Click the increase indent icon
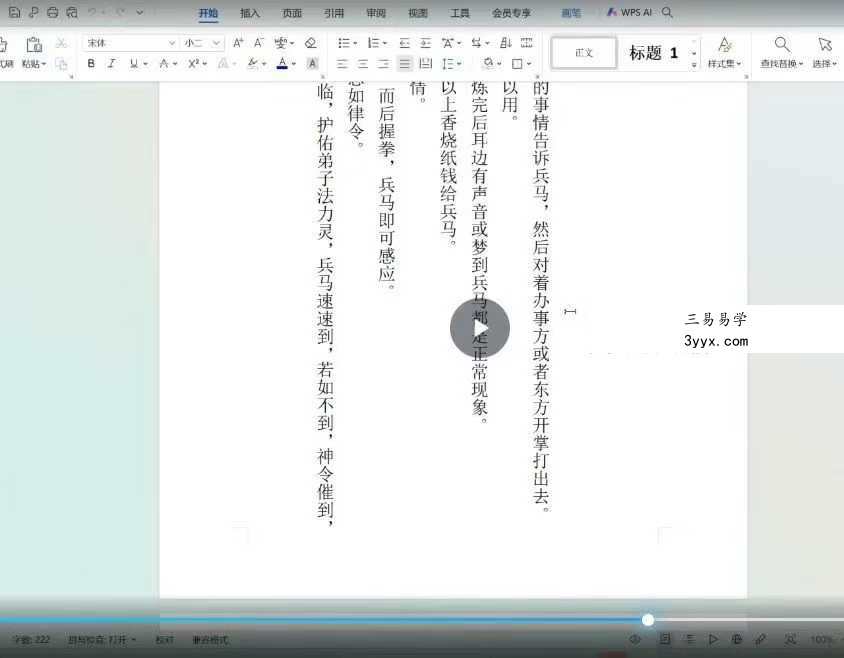 coord(425,43)
